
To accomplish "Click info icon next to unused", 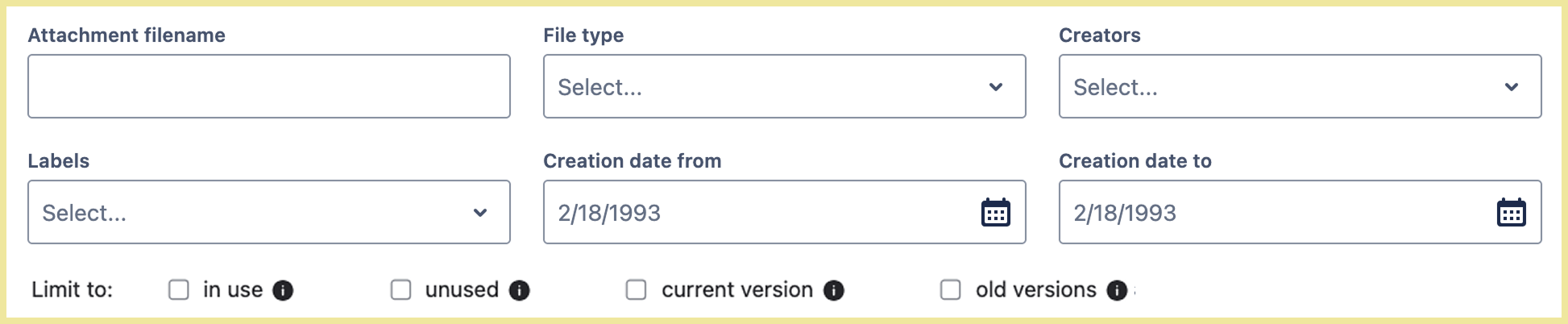I will click(520, 290).
